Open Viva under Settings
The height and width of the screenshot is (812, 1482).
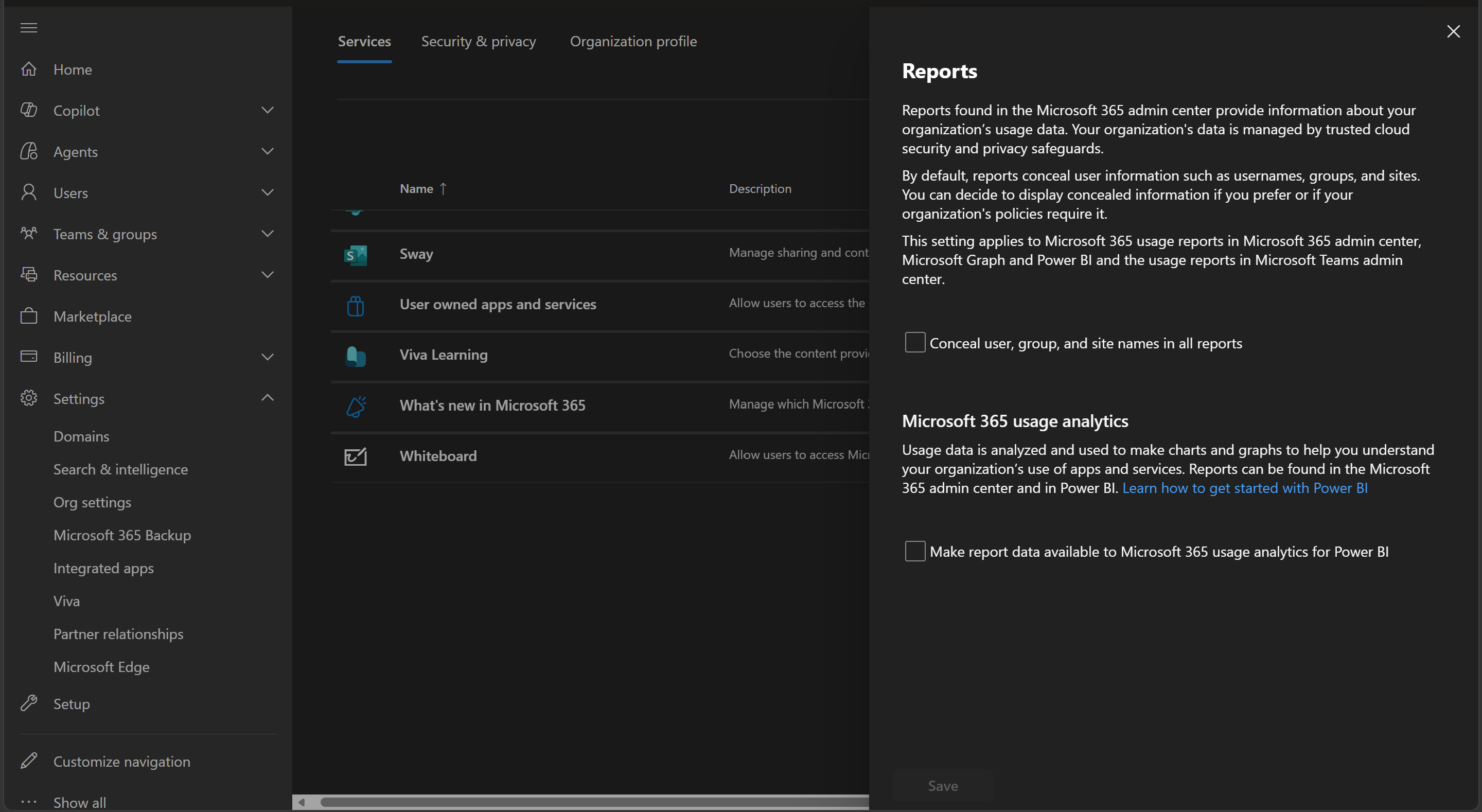coord(67,601)
